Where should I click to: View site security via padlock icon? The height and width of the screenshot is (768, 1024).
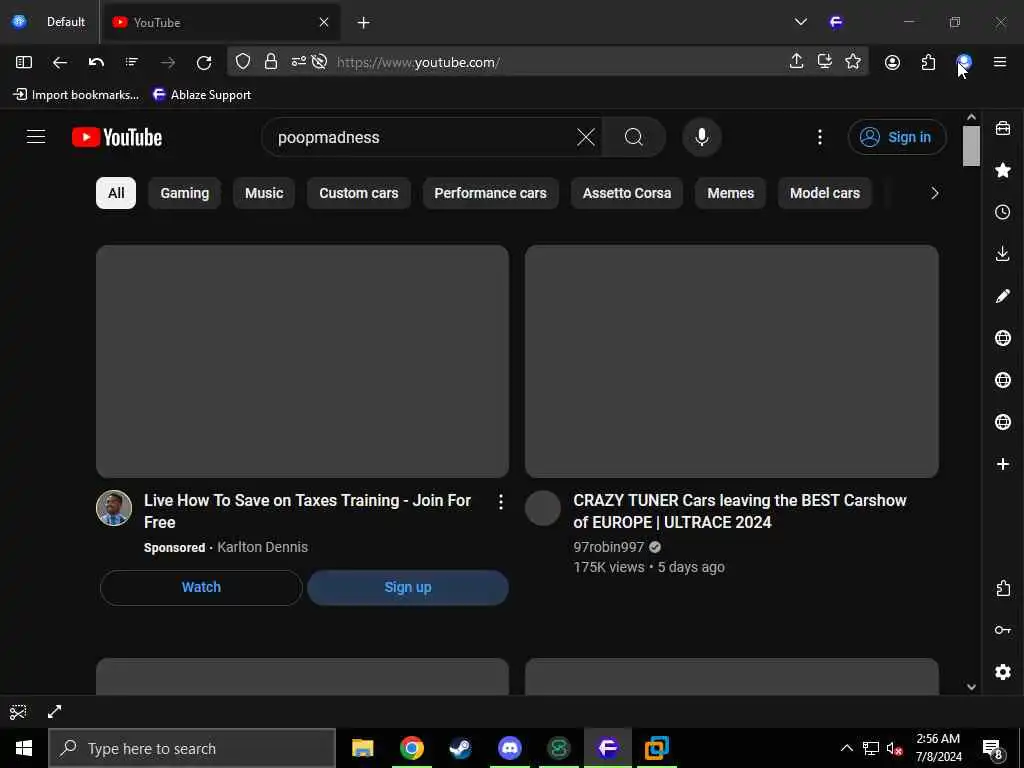coord(270,61)
